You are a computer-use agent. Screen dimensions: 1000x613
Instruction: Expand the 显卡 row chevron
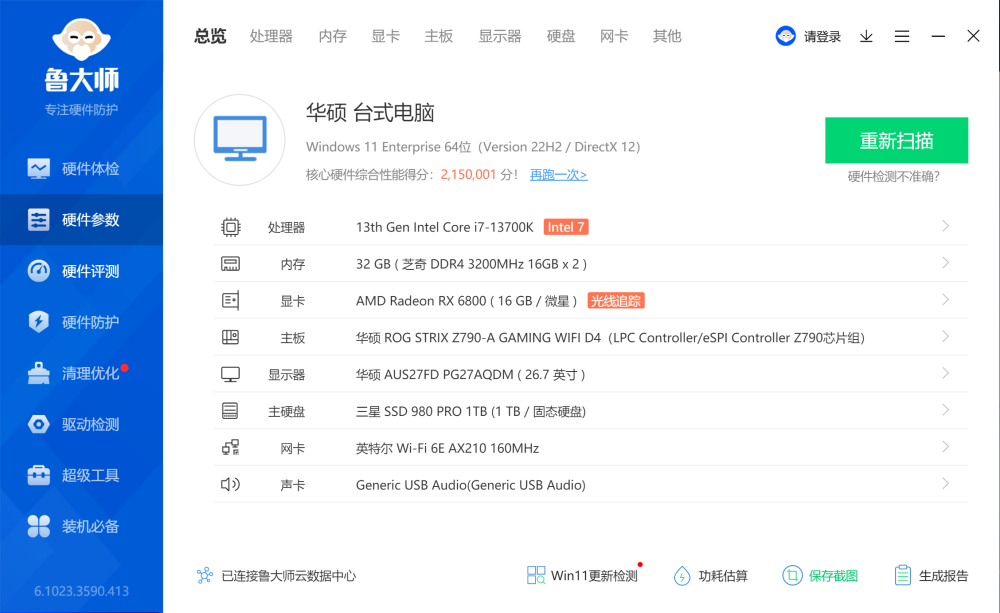(946, 300)
